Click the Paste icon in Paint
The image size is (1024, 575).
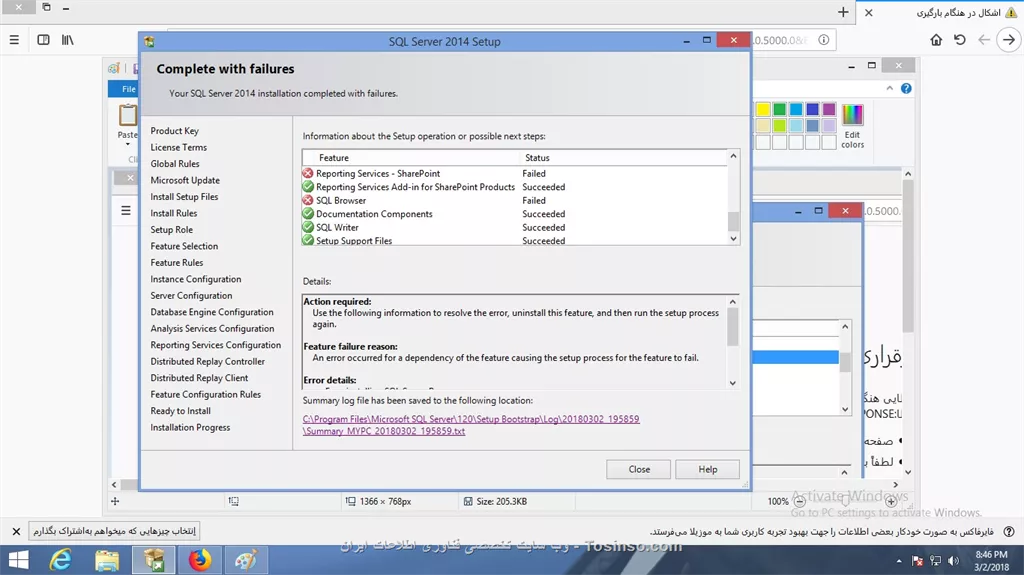tap(127, 115)
